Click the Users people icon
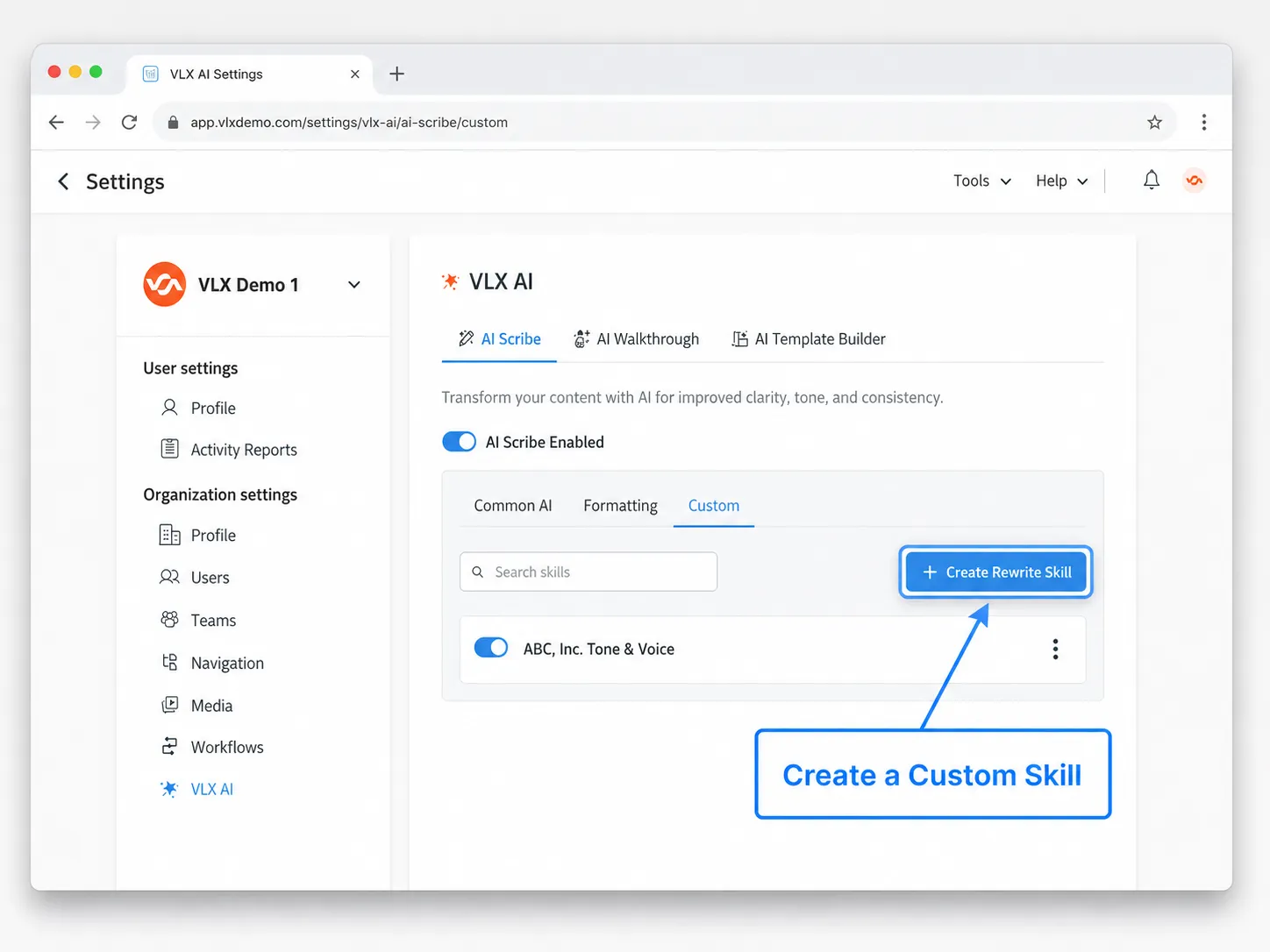1270x952 pixels. pyautogui.click(x=169, y=577)
